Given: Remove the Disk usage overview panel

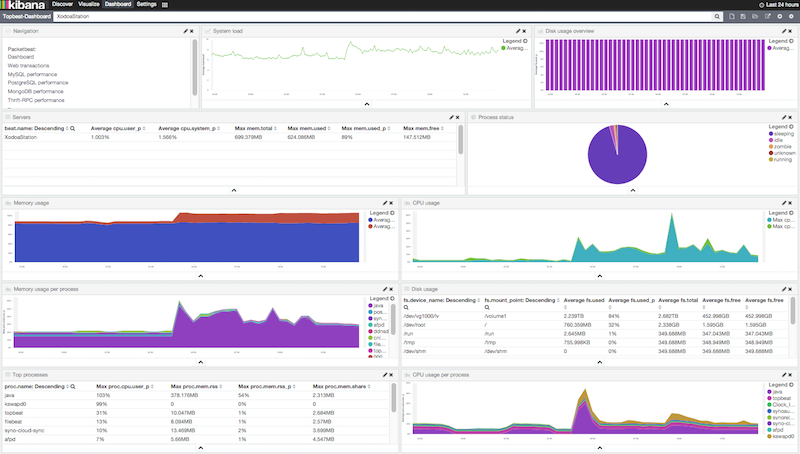Looking at the screenshot, I should [791, 32].
